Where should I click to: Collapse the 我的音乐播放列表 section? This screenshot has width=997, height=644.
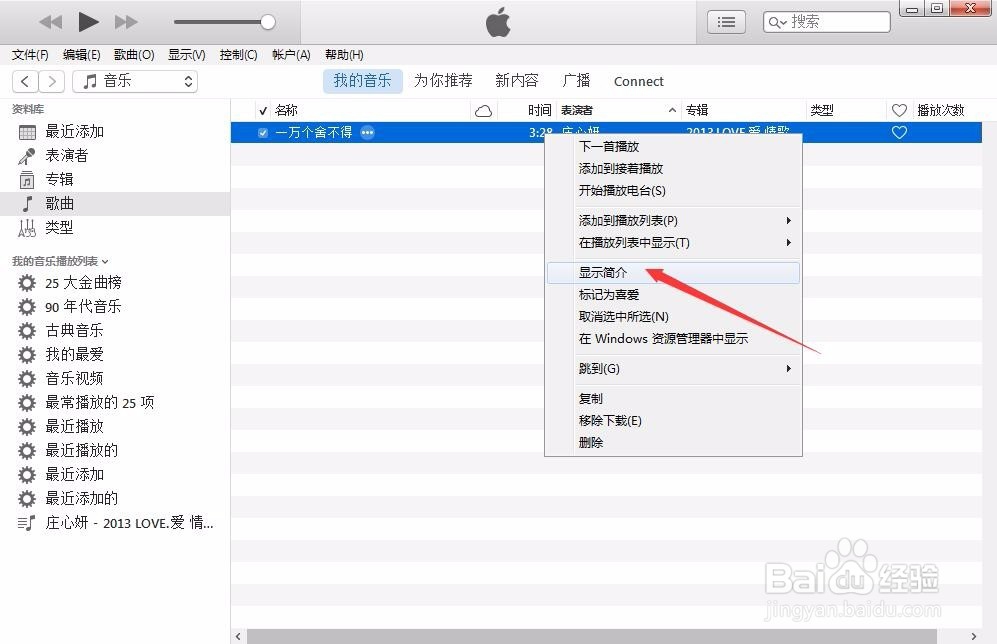coord(106,259)
